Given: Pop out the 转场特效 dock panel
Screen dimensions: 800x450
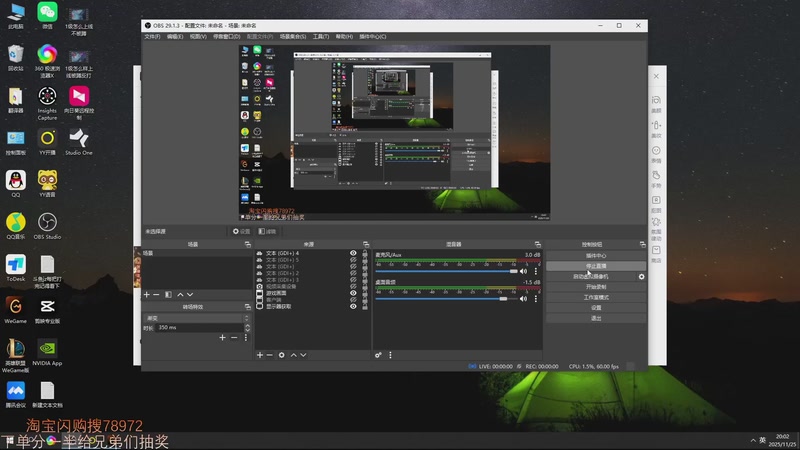Looking at the screenshot, I should tap(247, 307).
